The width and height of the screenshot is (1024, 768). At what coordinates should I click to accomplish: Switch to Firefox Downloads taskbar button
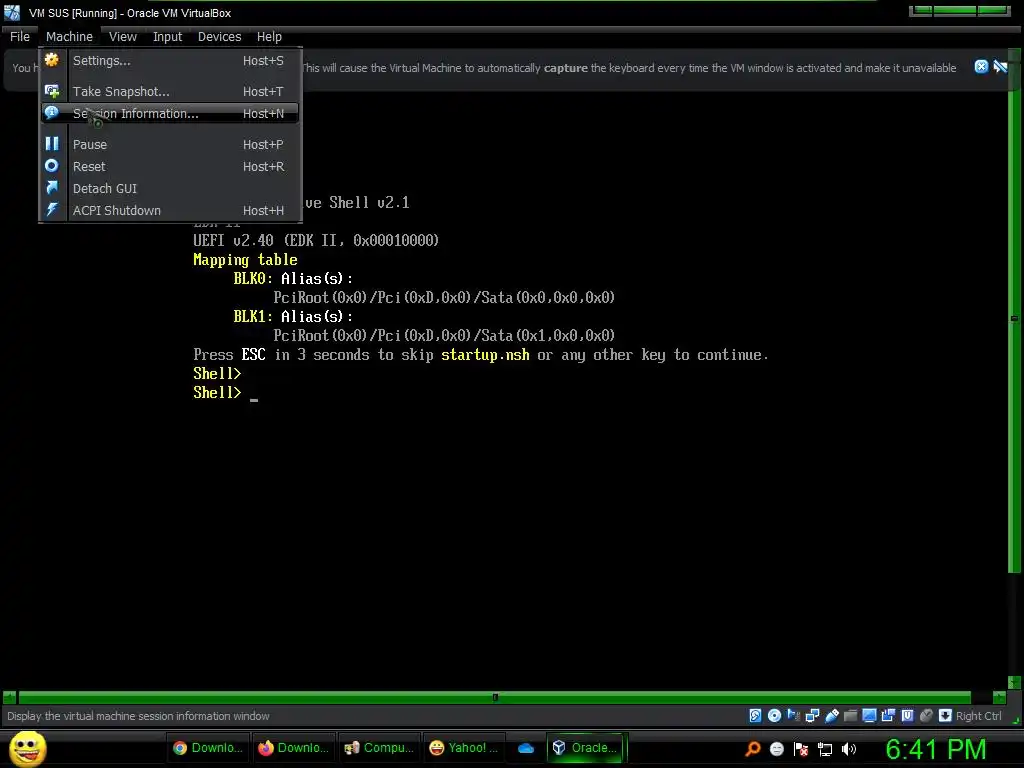294,748
